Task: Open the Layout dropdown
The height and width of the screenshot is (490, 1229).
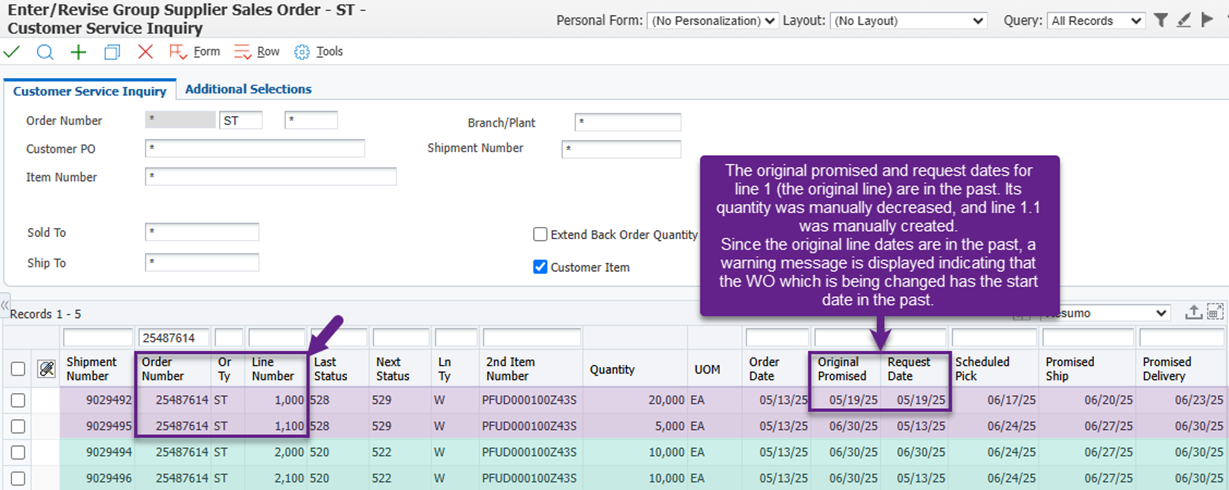Action: [909, 20]
